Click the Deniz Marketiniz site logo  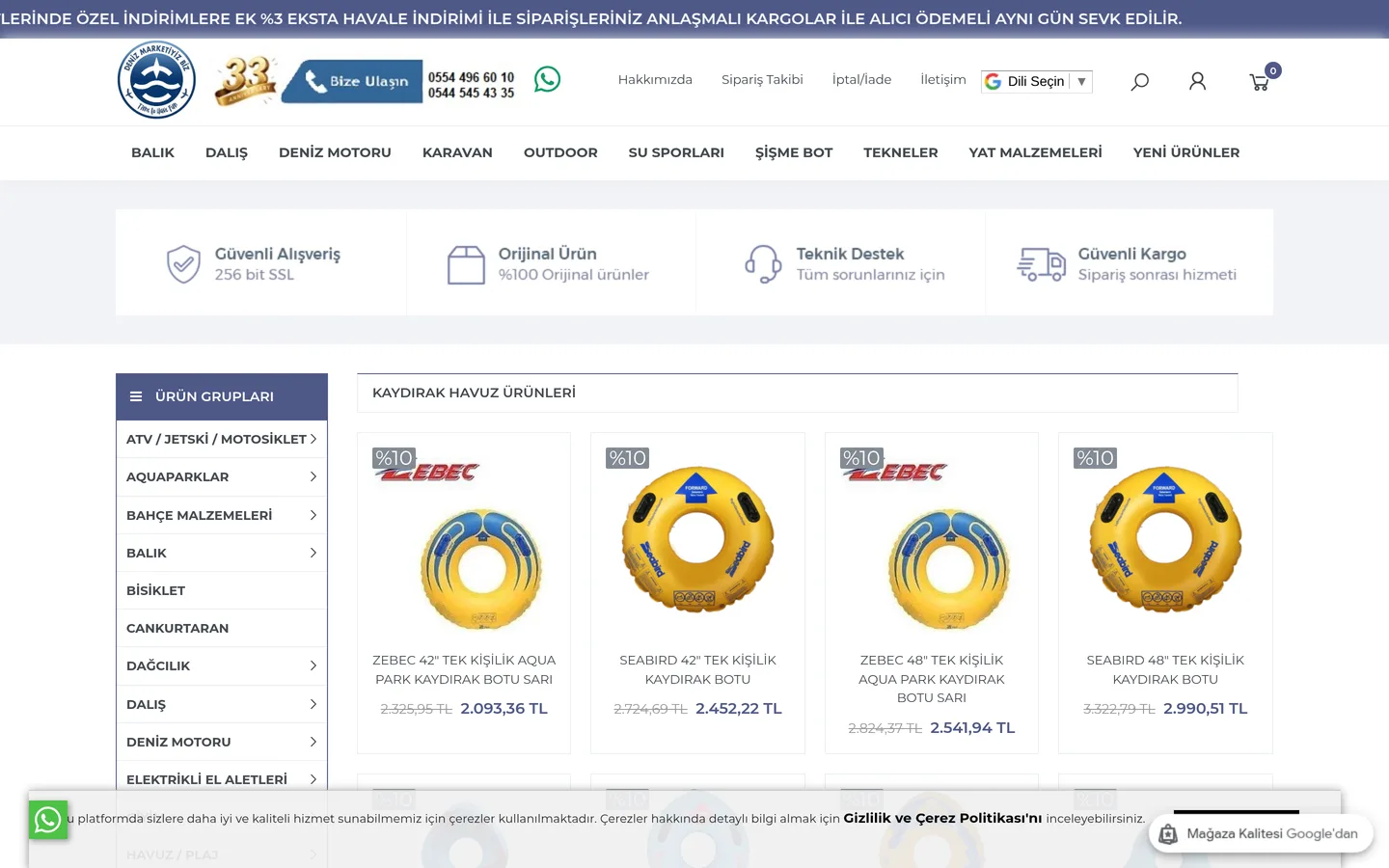tap(156, 80)
